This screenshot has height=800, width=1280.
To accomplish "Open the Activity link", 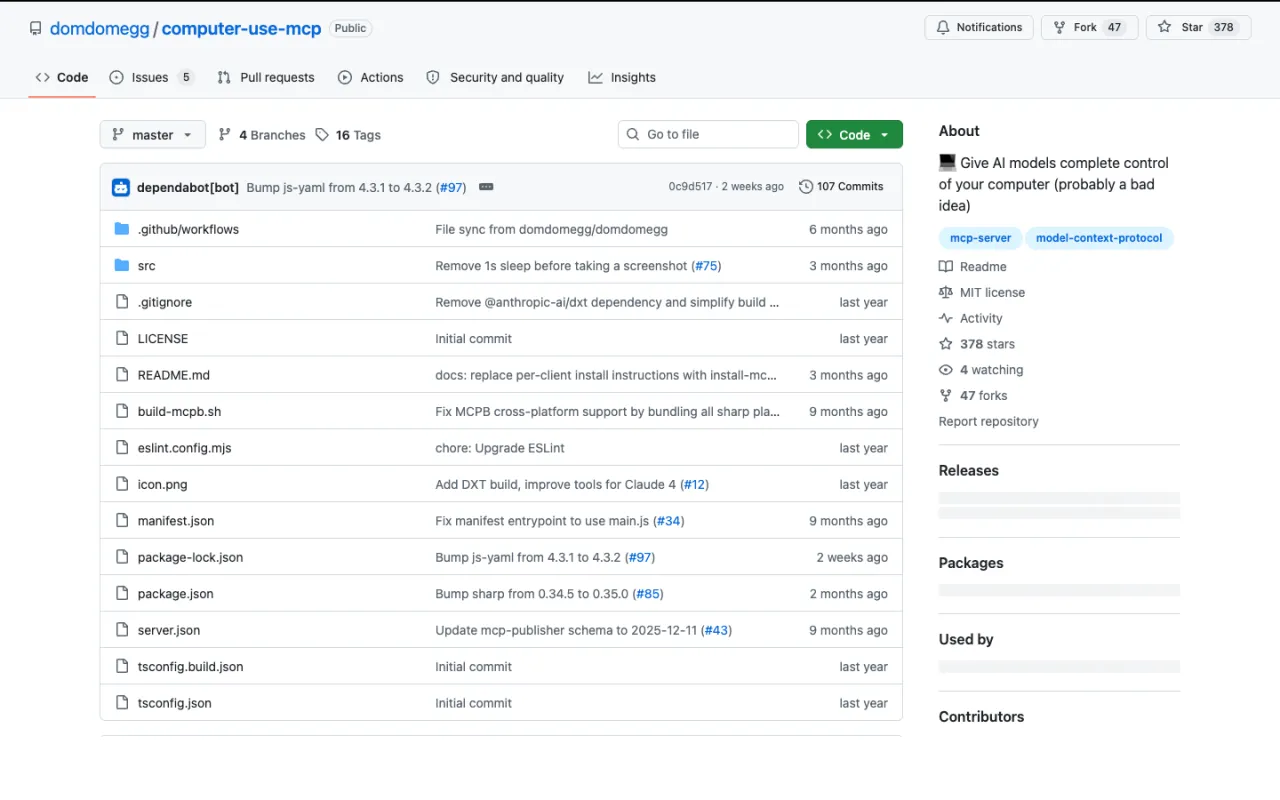I will [971, 318].
